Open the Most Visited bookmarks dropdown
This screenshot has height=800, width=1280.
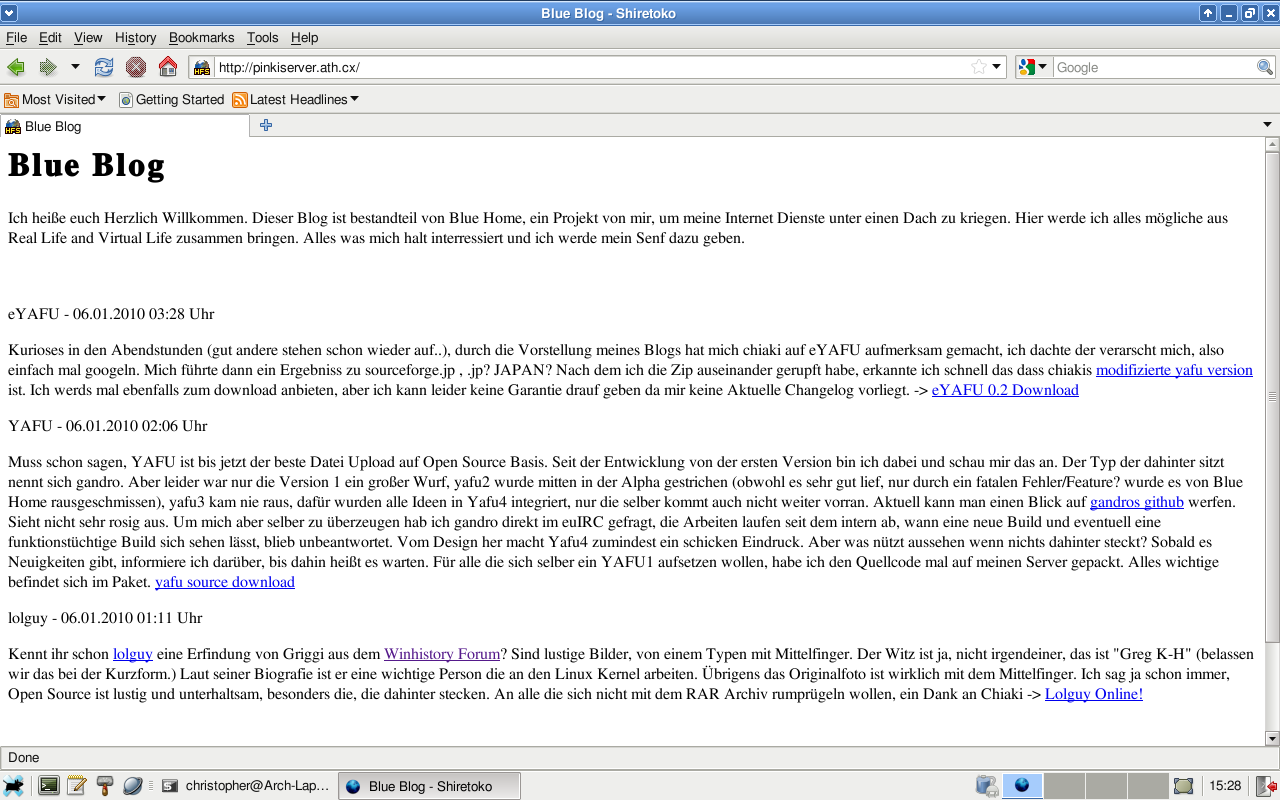click(55, 99)
